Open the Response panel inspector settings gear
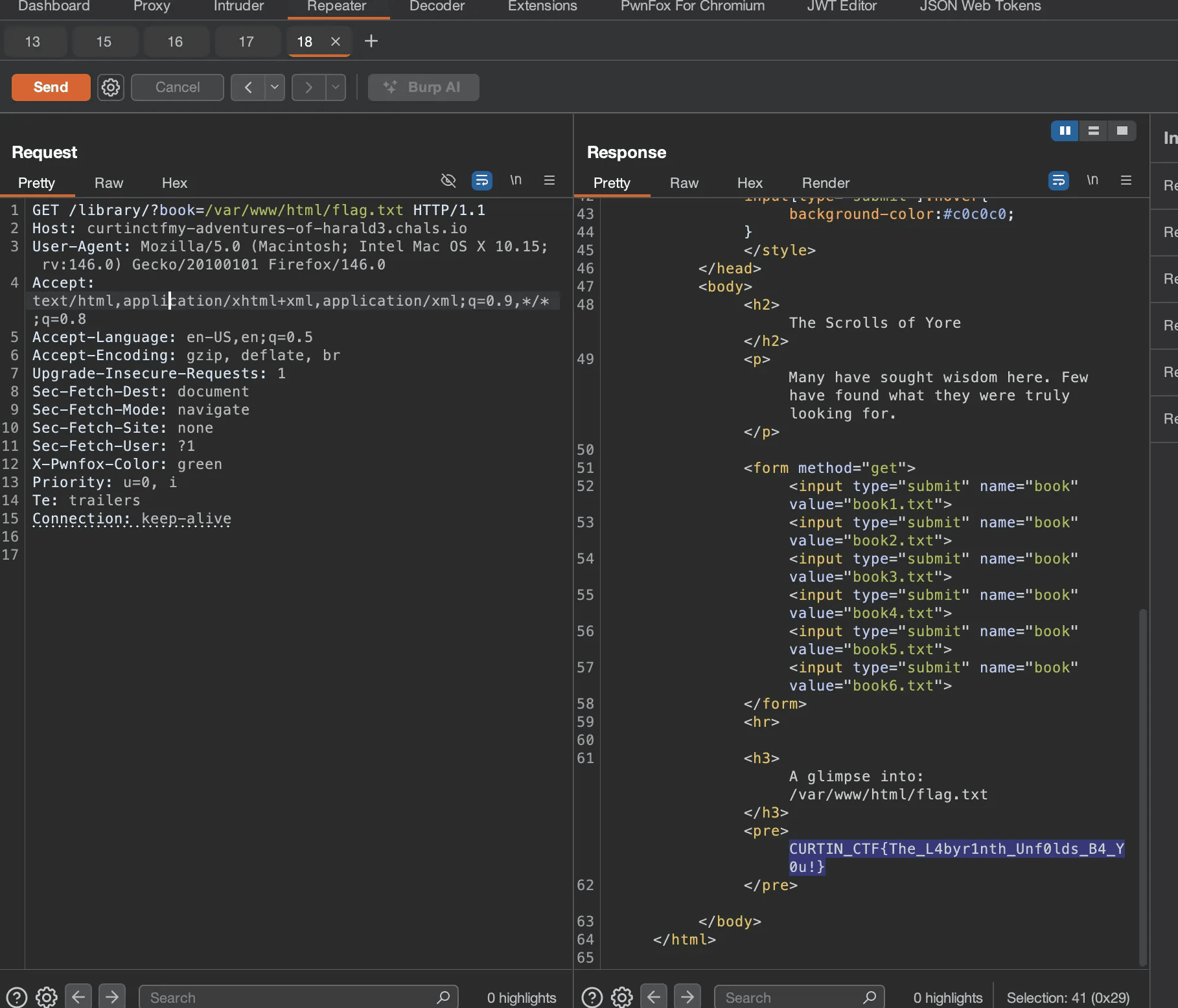The width and height of the screenshot is (1178, 1008). click(621, 997)
